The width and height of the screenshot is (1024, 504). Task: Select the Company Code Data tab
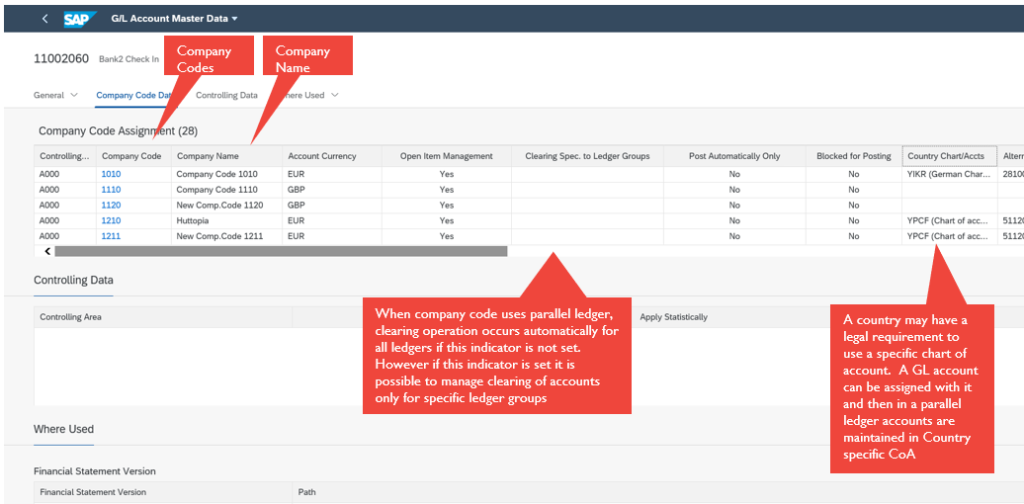(x=134, y=95)
